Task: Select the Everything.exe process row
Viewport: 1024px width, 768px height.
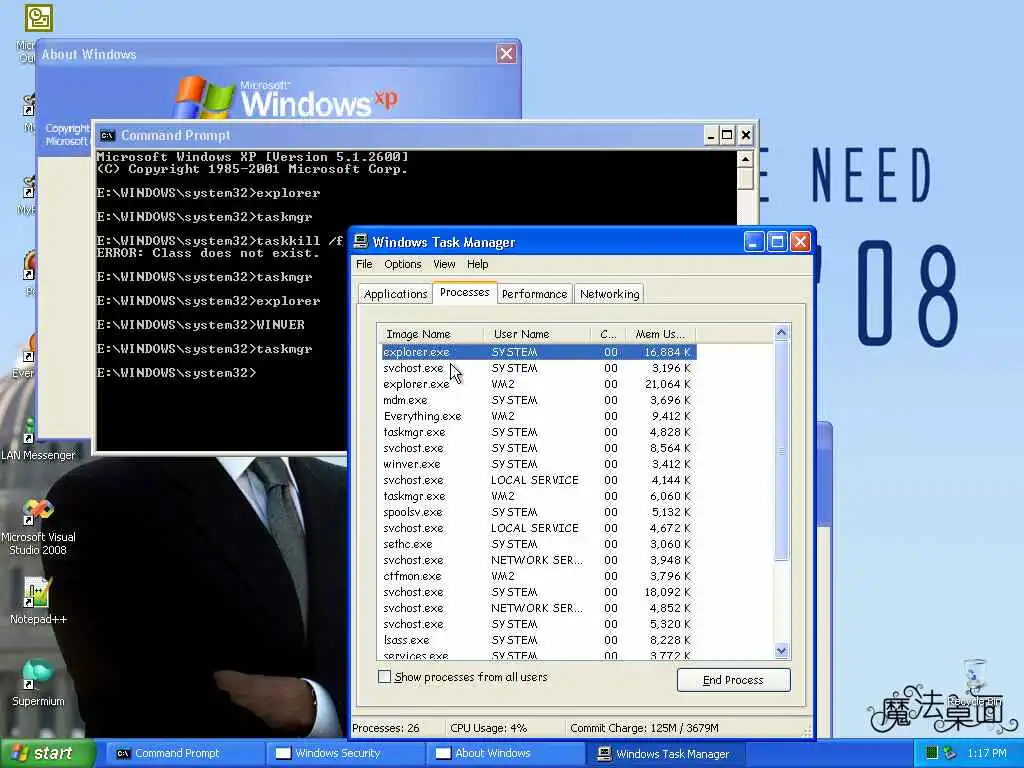Action: (x=538, y=416)
